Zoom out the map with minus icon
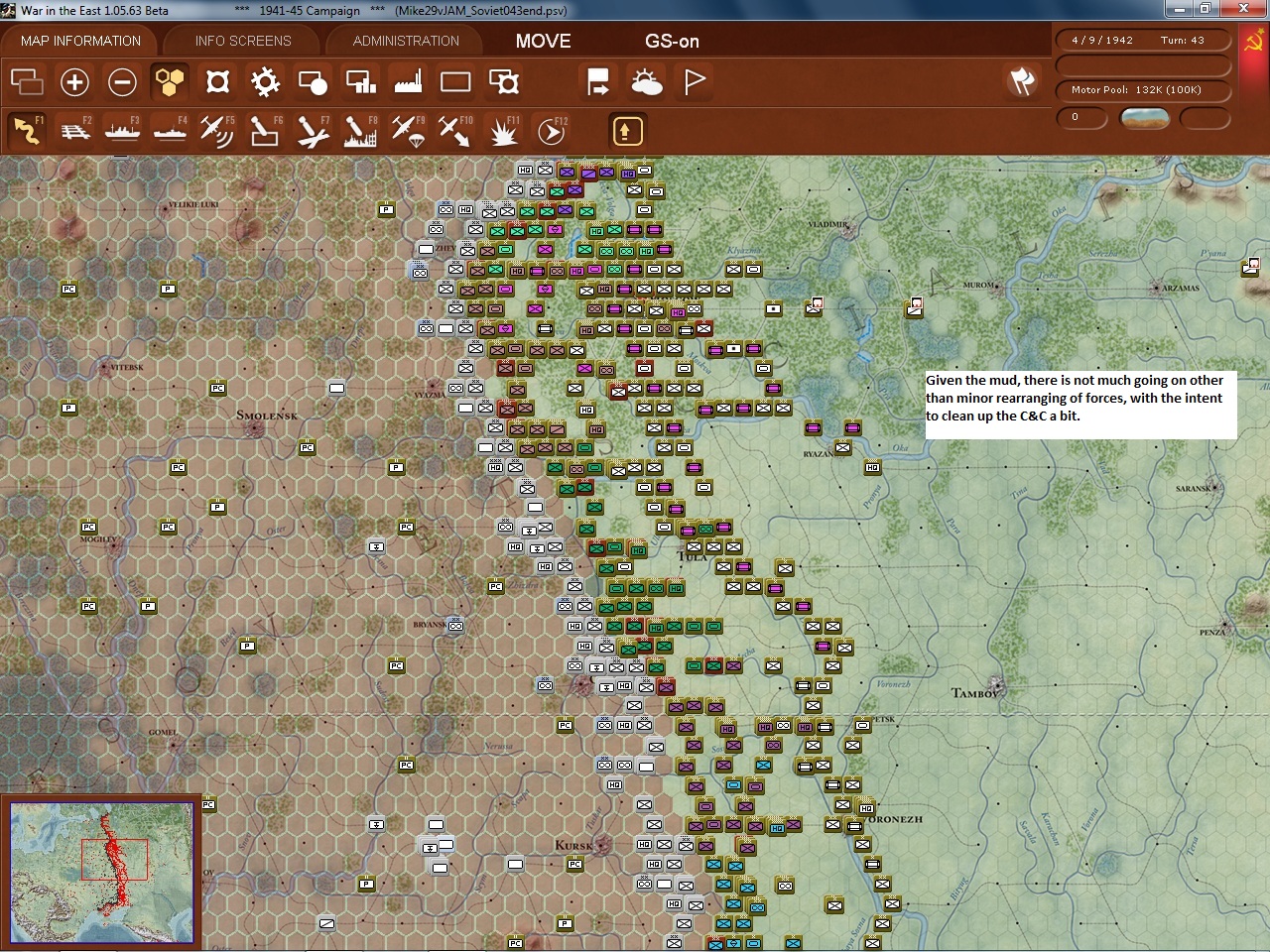Viewport: 1270px width, 952px height. tap(122, 82)
